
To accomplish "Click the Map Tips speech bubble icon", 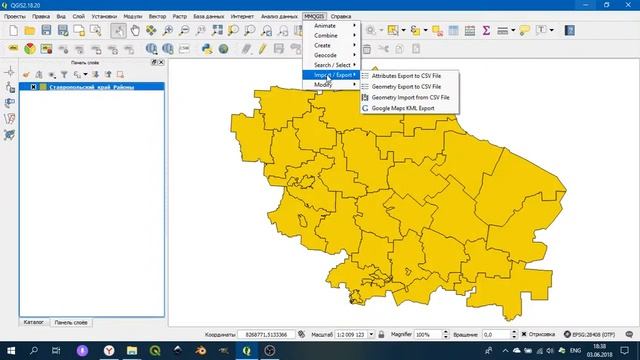I will coord(524,30).
